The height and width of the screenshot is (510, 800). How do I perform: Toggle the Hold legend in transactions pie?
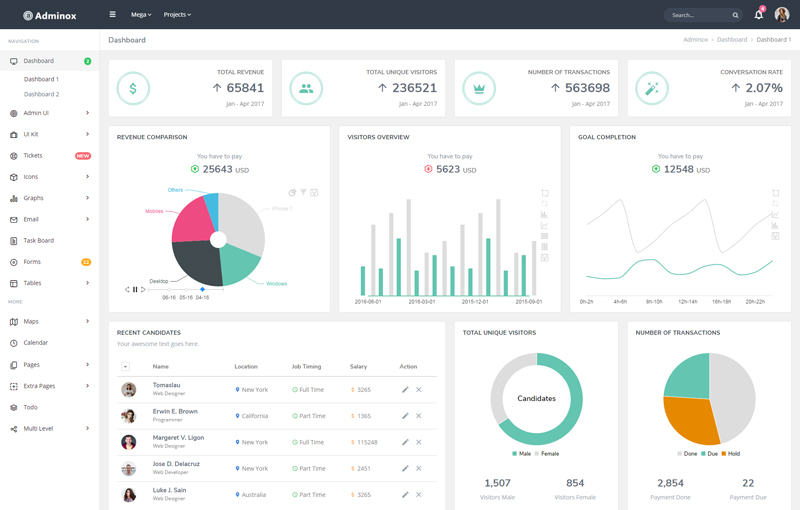point(729,454)
